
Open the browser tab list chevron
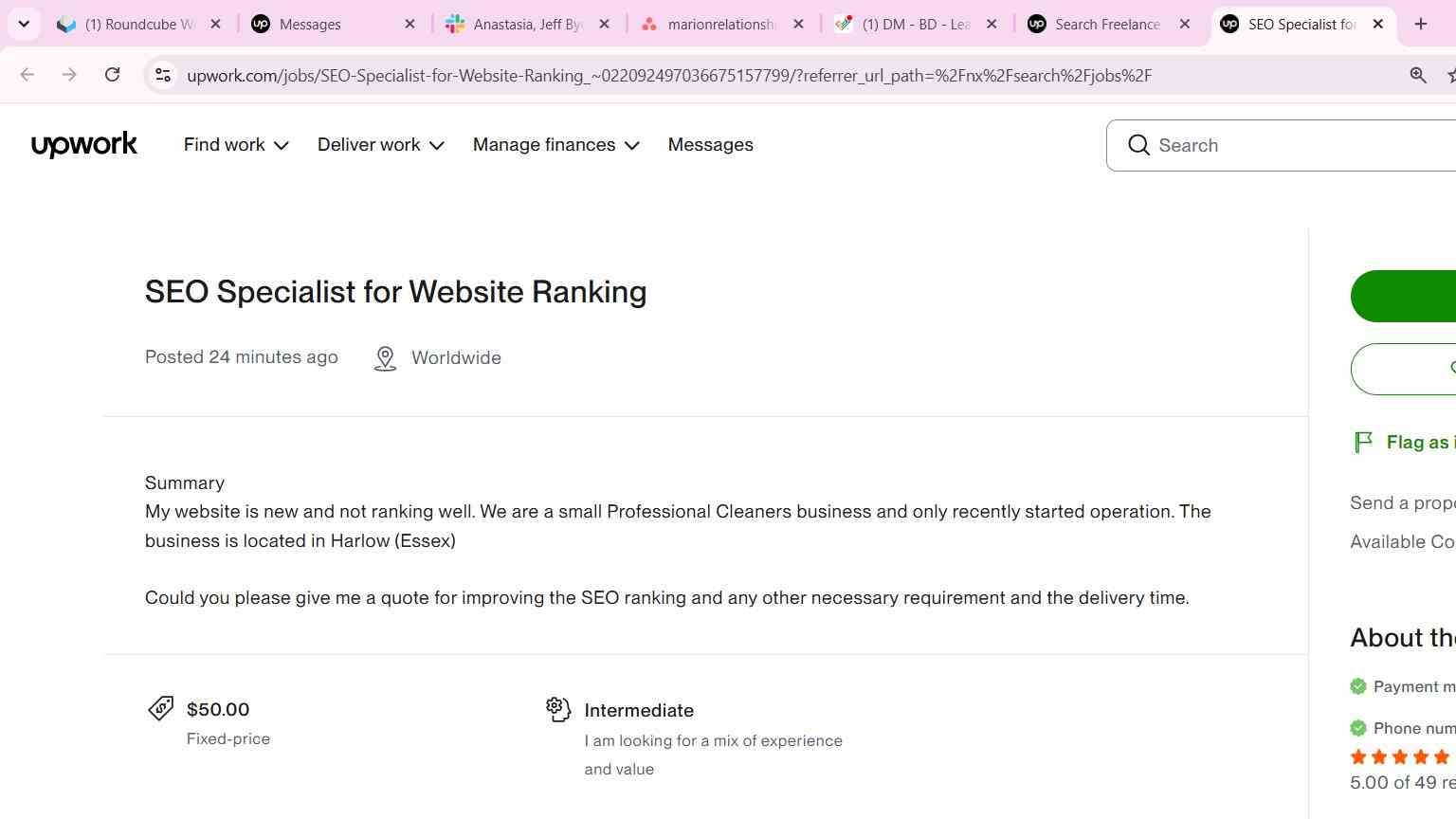(x=24, y=24)
